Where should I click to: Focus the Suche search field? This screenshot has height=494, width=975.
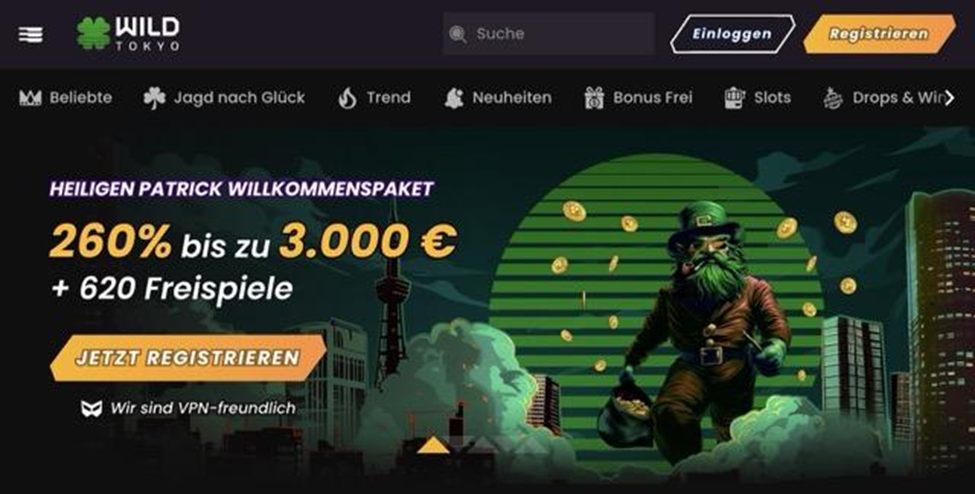[549, 34]
